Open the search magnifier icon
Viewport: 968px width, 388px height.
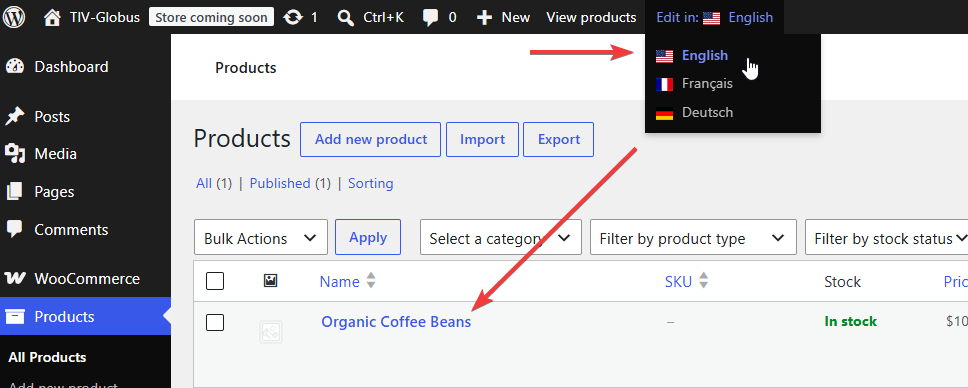(x=346, y=17)
